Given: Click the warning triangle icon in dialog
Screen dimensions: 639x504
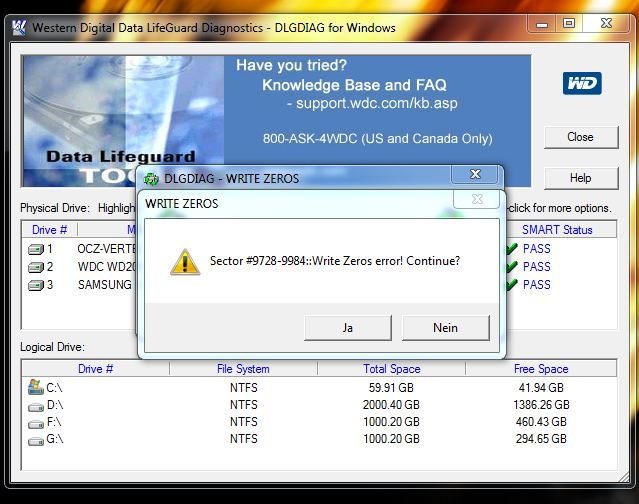Looking at the screenshot, I should click(x=185, y=262).
